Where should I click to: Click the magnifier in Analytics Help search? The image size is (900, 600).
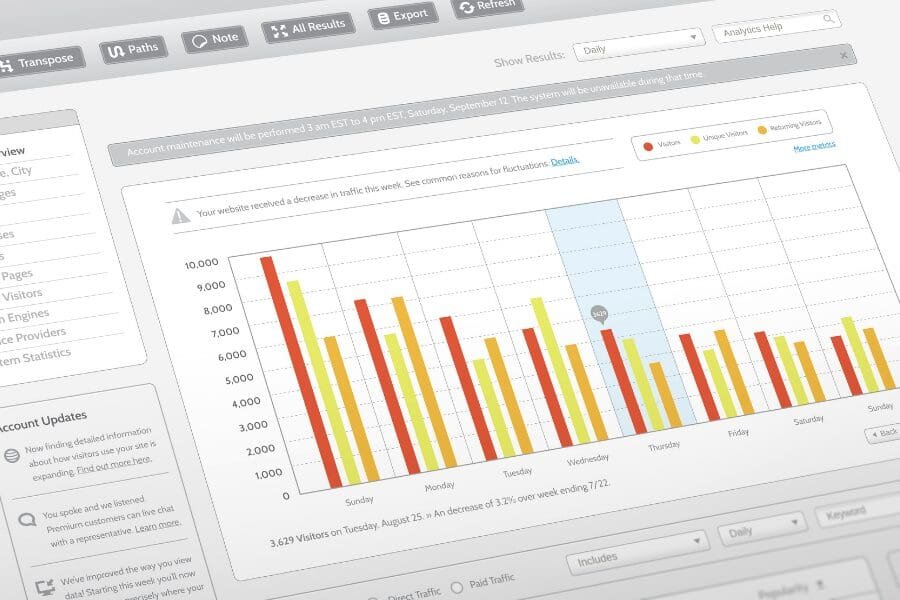(x=828, y=18)
